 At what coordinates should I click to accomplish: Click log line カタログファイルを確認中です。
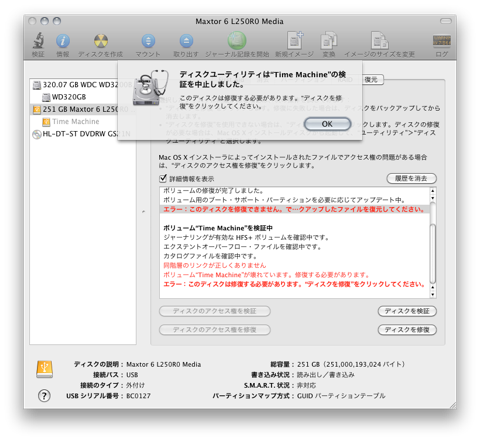pyautogui.click(x=210, y=256)
